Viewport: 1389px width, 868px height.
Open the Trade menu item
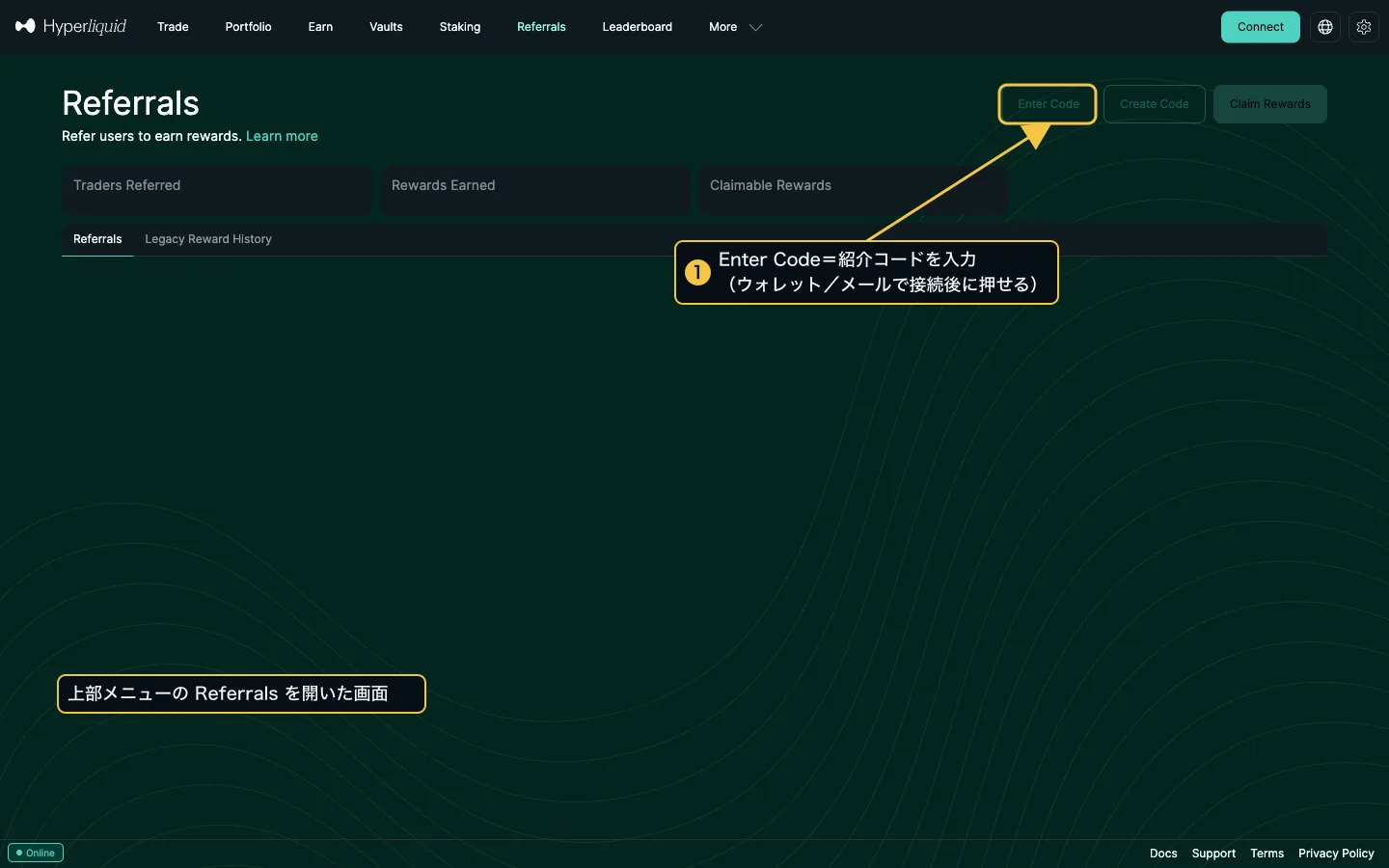173,27
